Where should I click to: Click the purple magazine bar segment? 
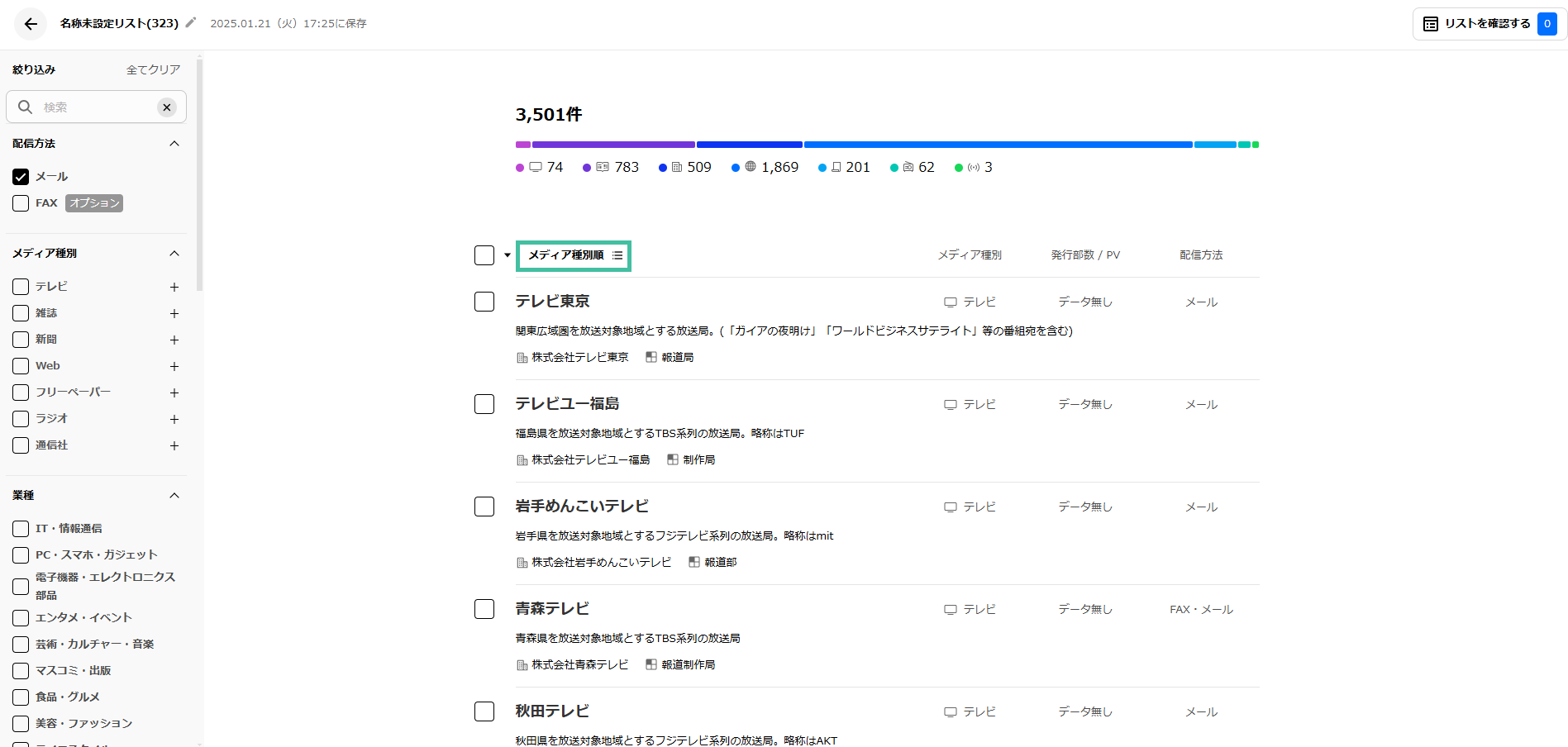pos(613,145)
